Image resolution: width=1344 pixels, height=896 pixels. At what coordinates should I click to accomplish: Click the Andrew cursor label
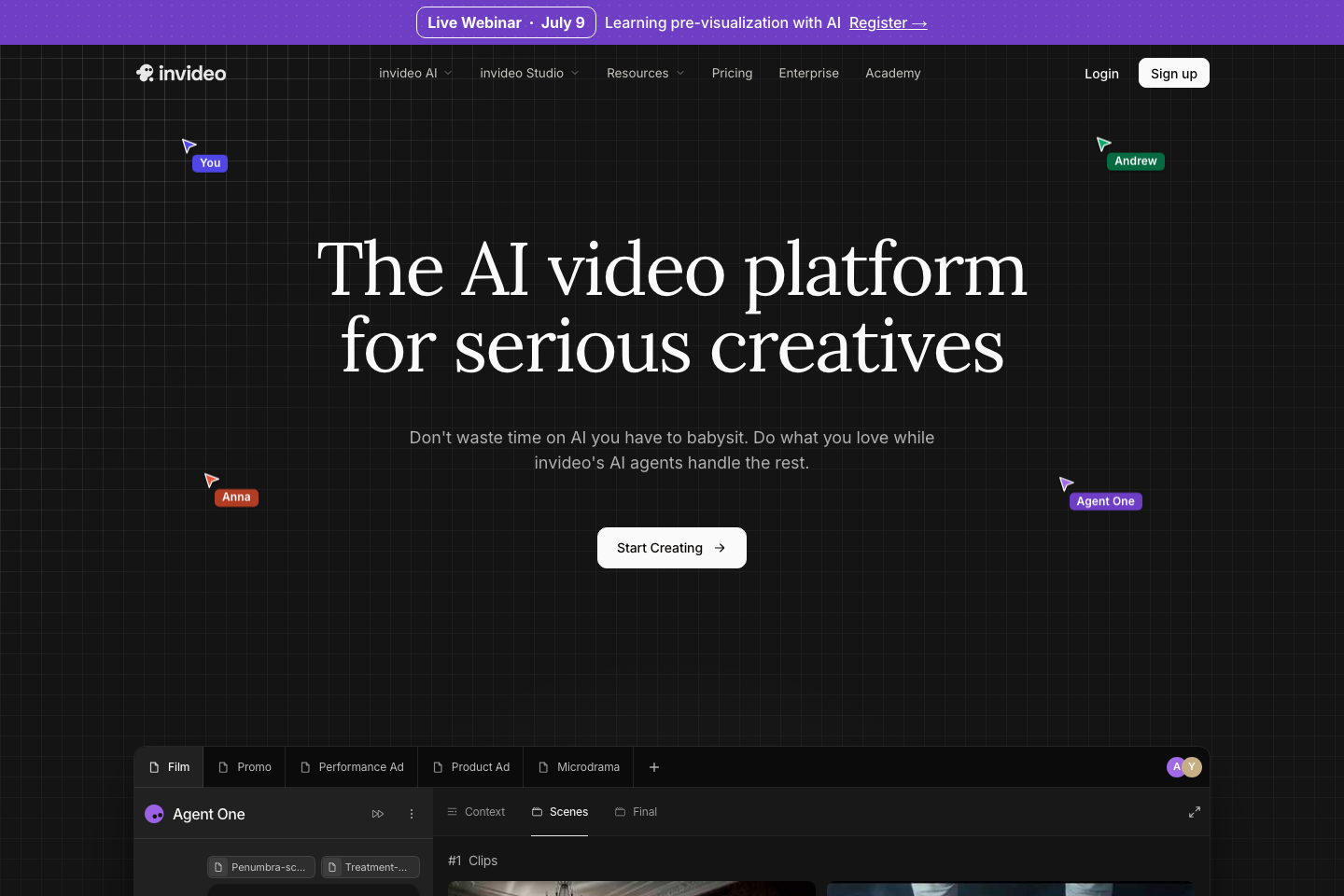tap(1136, 161)
